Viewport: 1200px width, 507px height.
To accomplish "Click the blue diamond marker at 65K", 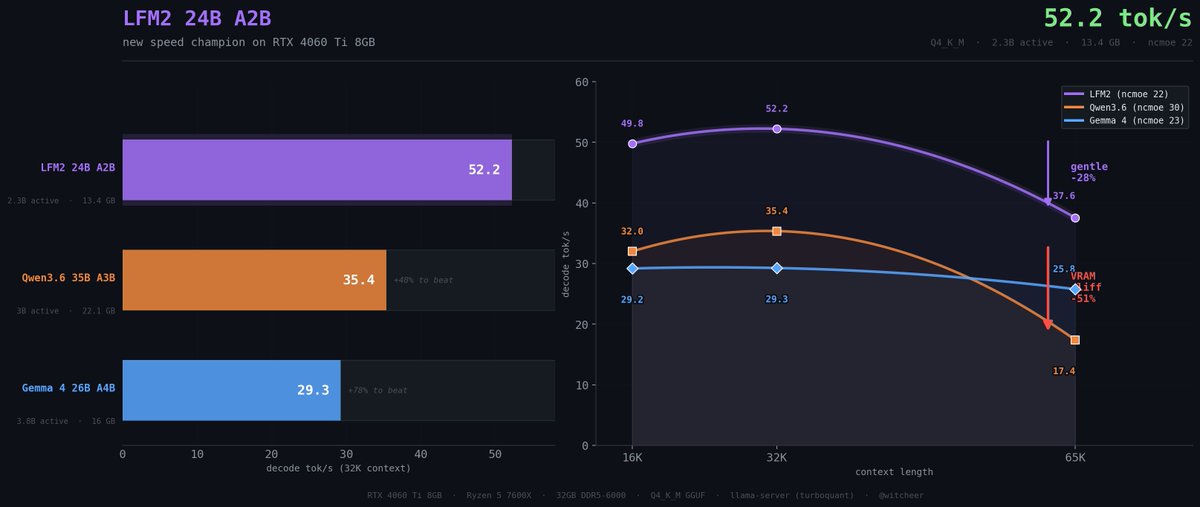I will tap(1075, 289).
